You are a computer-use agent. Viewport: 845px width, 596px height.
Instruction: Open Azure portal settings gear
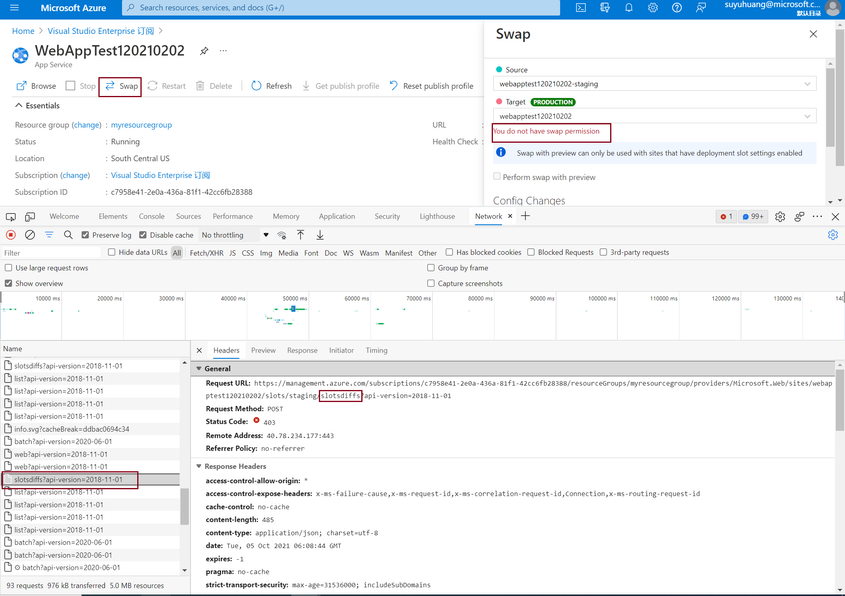(x=653, y=8)
